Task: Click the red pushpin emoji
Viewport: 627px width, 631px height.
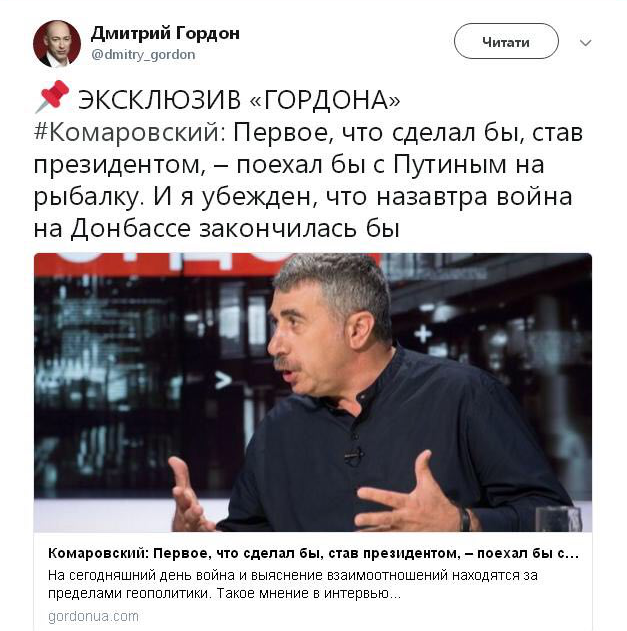Action: click(53, 96)
